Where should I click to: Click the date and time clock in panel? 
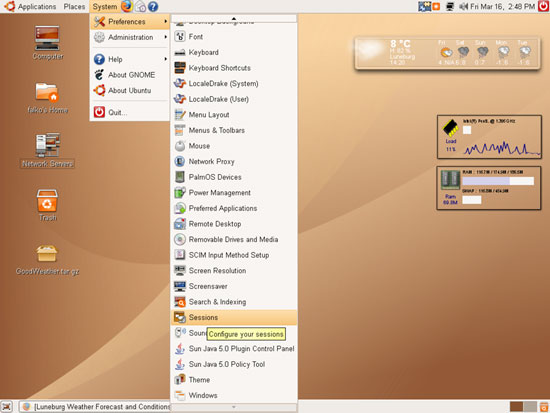click(502, 6)
